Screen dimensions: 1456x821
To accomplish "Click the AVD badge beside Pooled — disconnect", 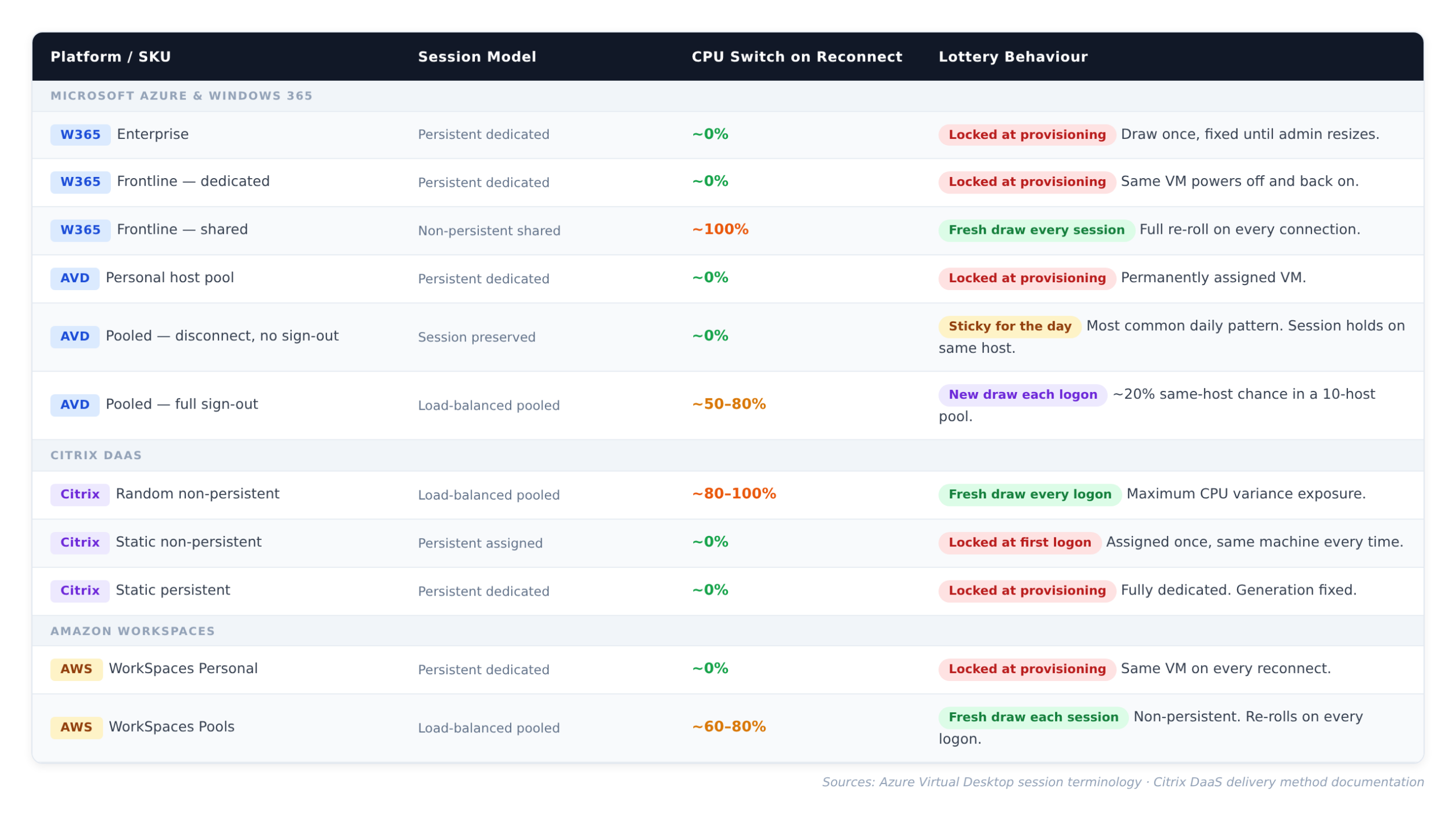I will [x=75, y=337].
